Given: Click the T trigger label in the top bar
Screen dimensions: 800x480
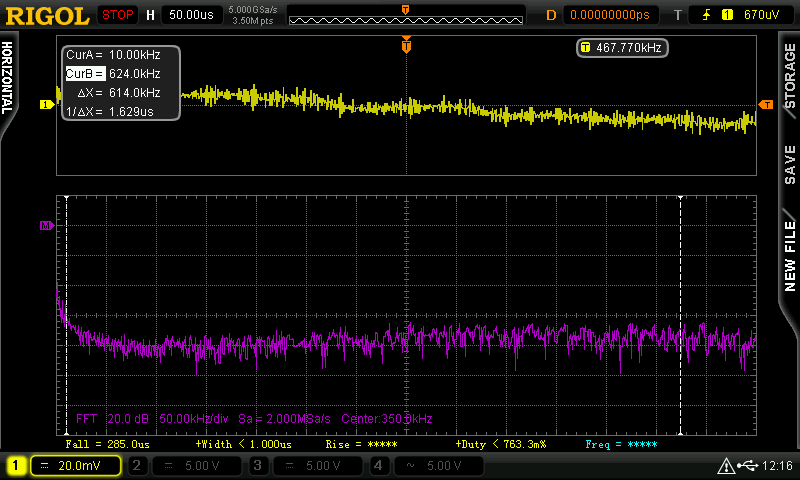Looking at the screenshot, I should 678,15.
